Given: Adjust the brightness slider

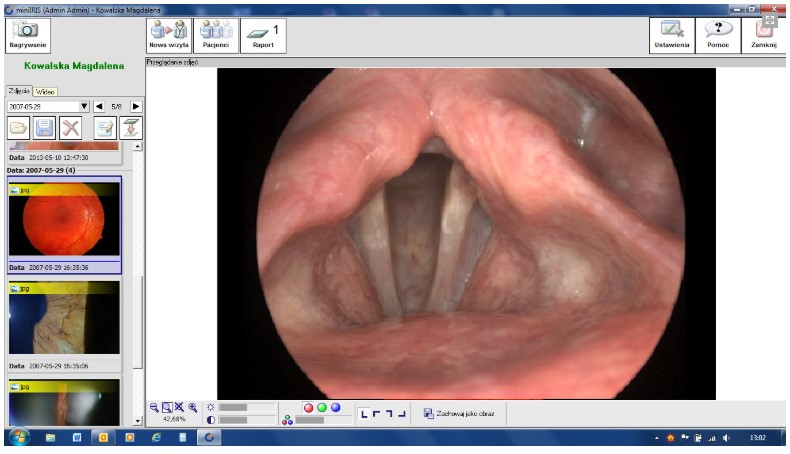Looking at the screenshot, I should point(246,407).
